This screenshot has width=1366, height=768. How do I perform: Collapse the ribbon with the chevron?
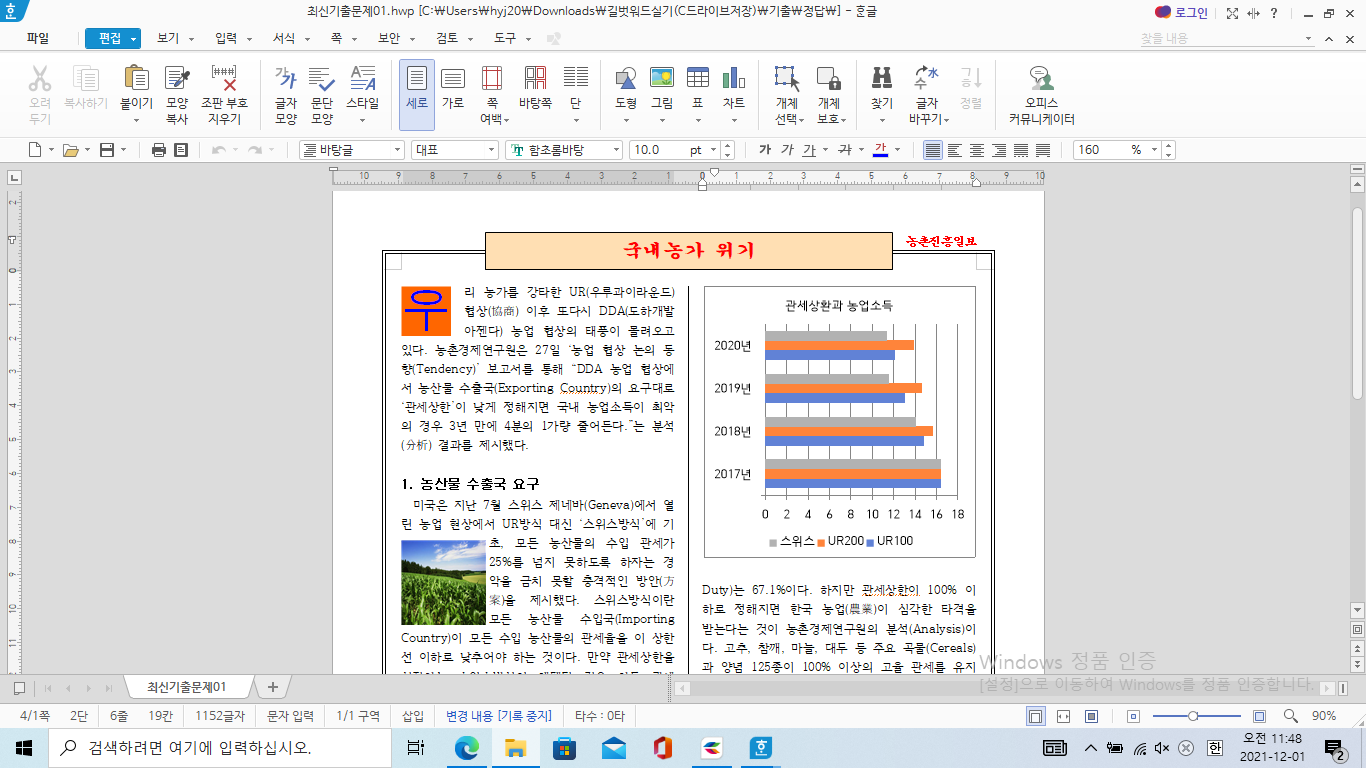coord(1329,38)
